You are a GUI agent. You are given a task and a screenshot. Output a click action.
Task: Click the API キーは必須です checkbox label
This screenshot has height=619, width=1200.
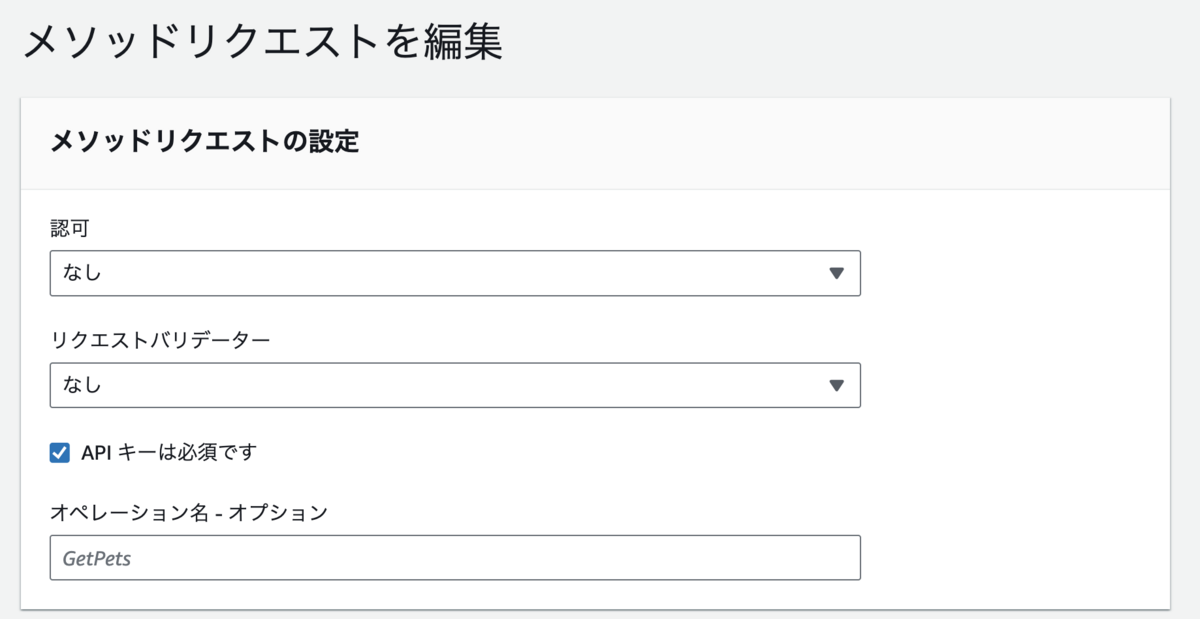[169, 453]
